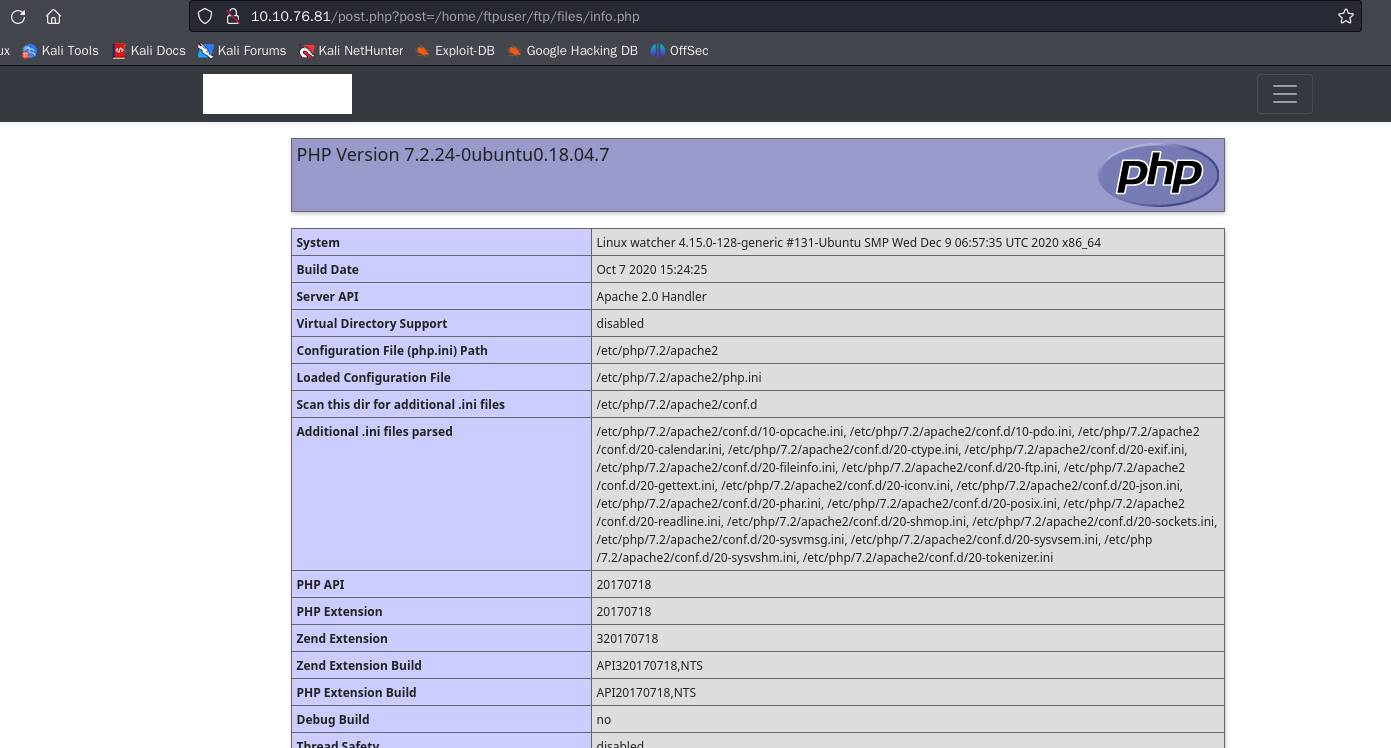
Task: Click the Linux watcher 4.15.0-128-generic value
Action: (x=848, y=242)
